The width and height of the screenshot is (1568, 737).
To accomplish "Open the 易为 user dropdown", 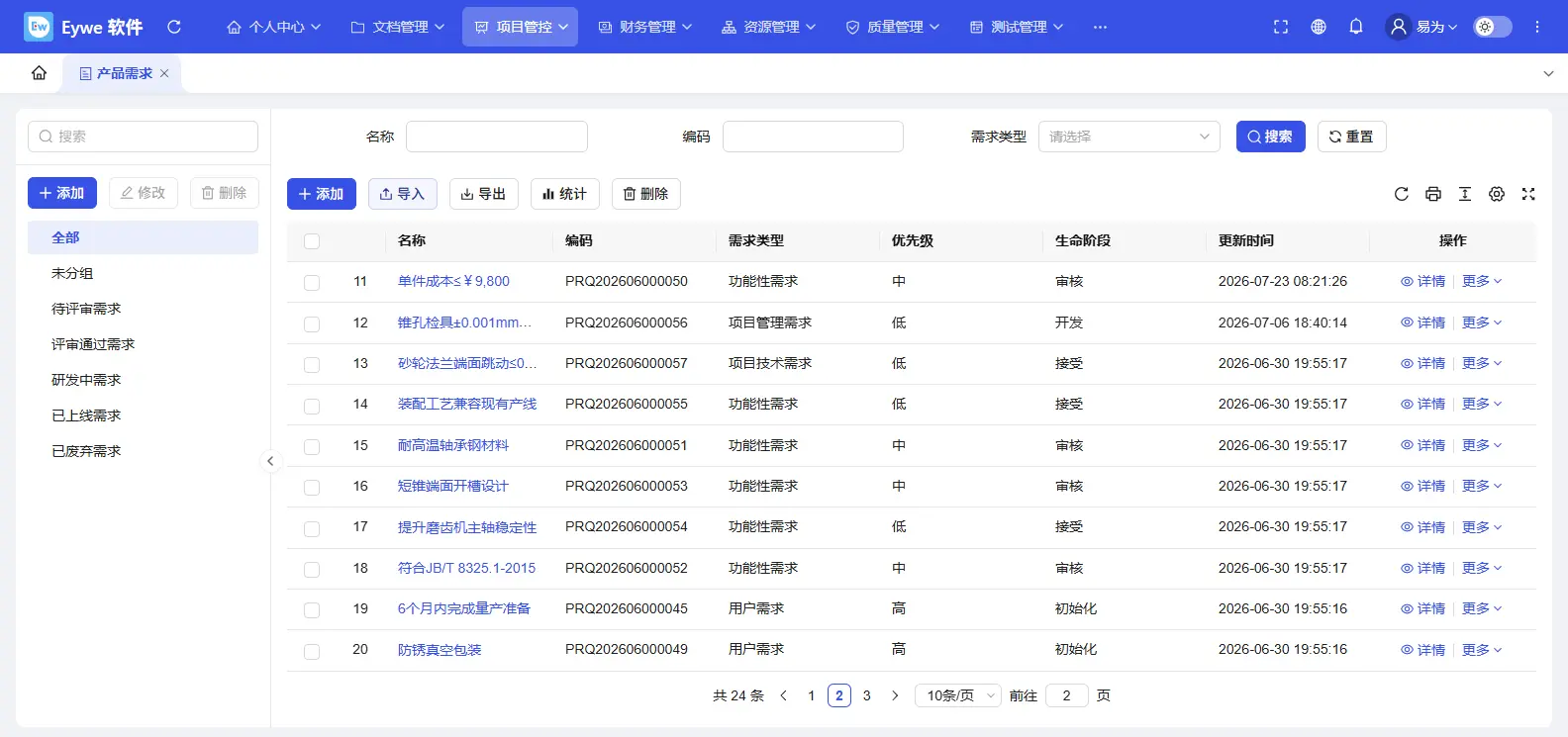I will (1422, 27).
